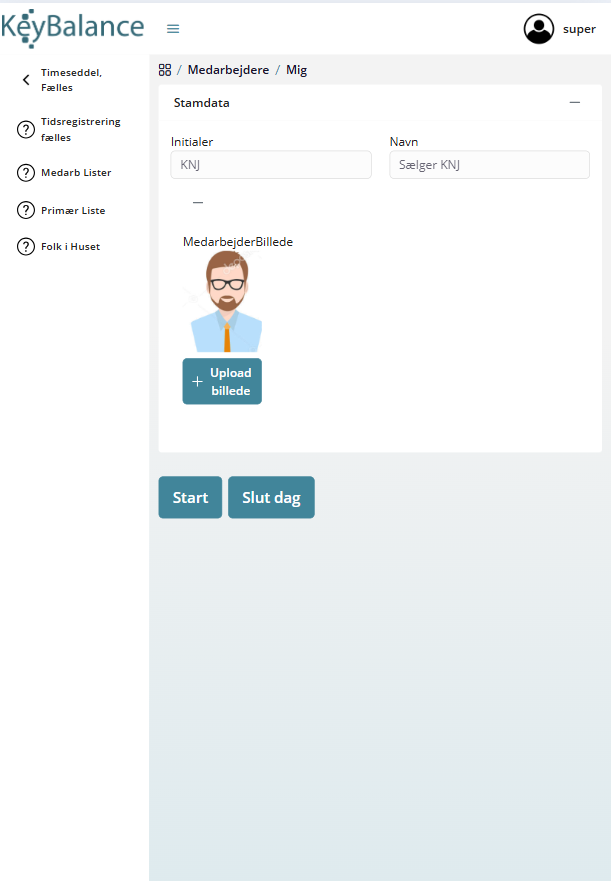Collapse the MedarbejderBillede section
Screen dimensions: 611x881
[198, 202]
